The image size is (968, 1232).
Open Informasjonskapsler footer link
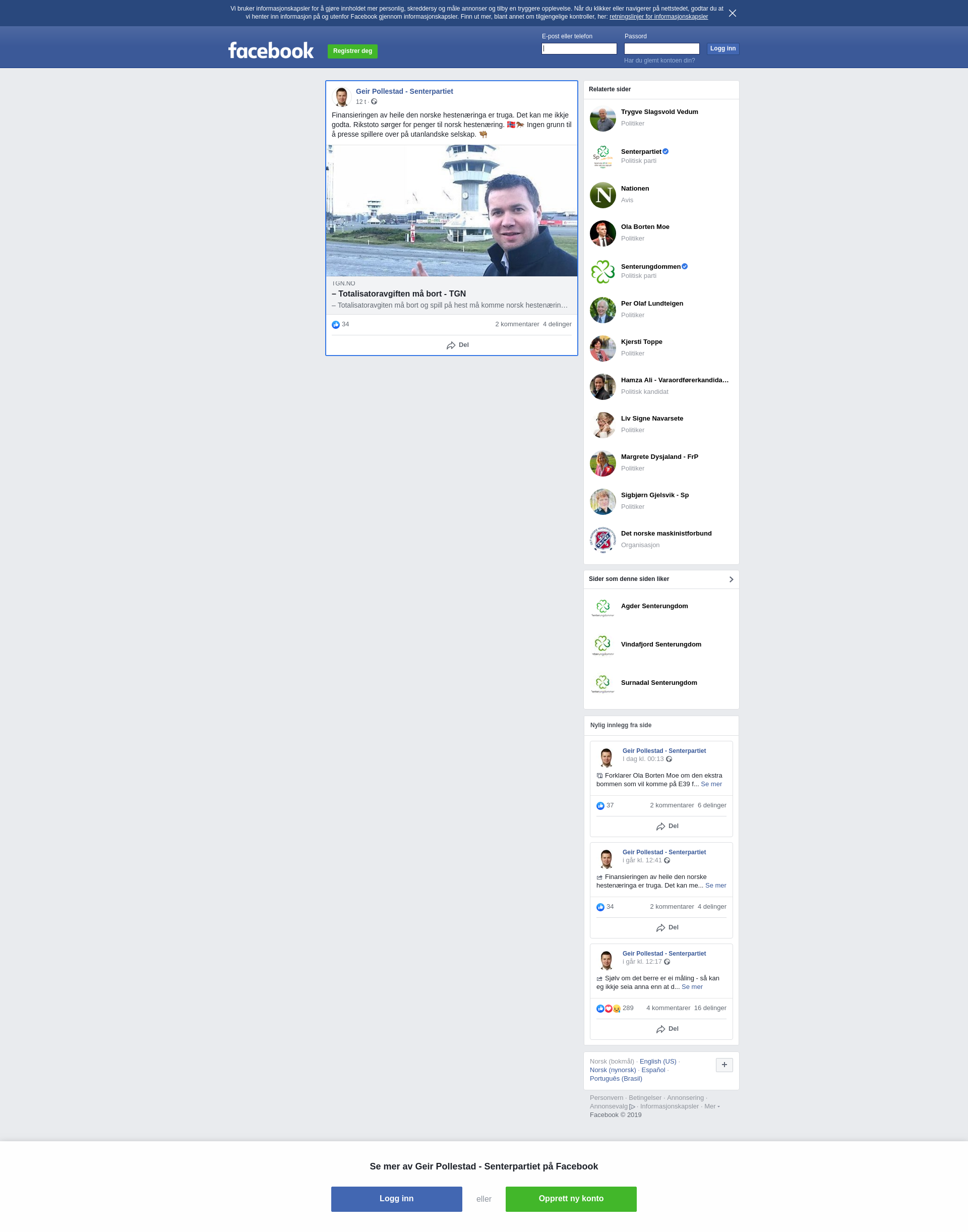point(670,1106)
